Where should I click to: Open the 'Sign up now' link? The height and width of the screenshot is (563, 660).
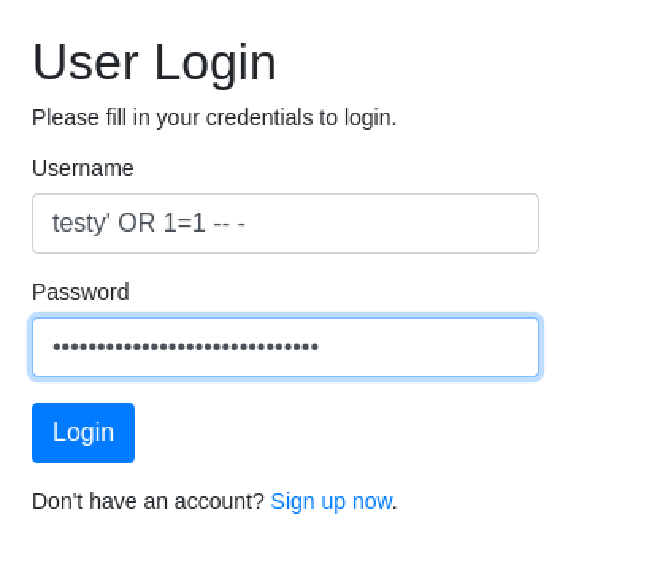[331, 501]
